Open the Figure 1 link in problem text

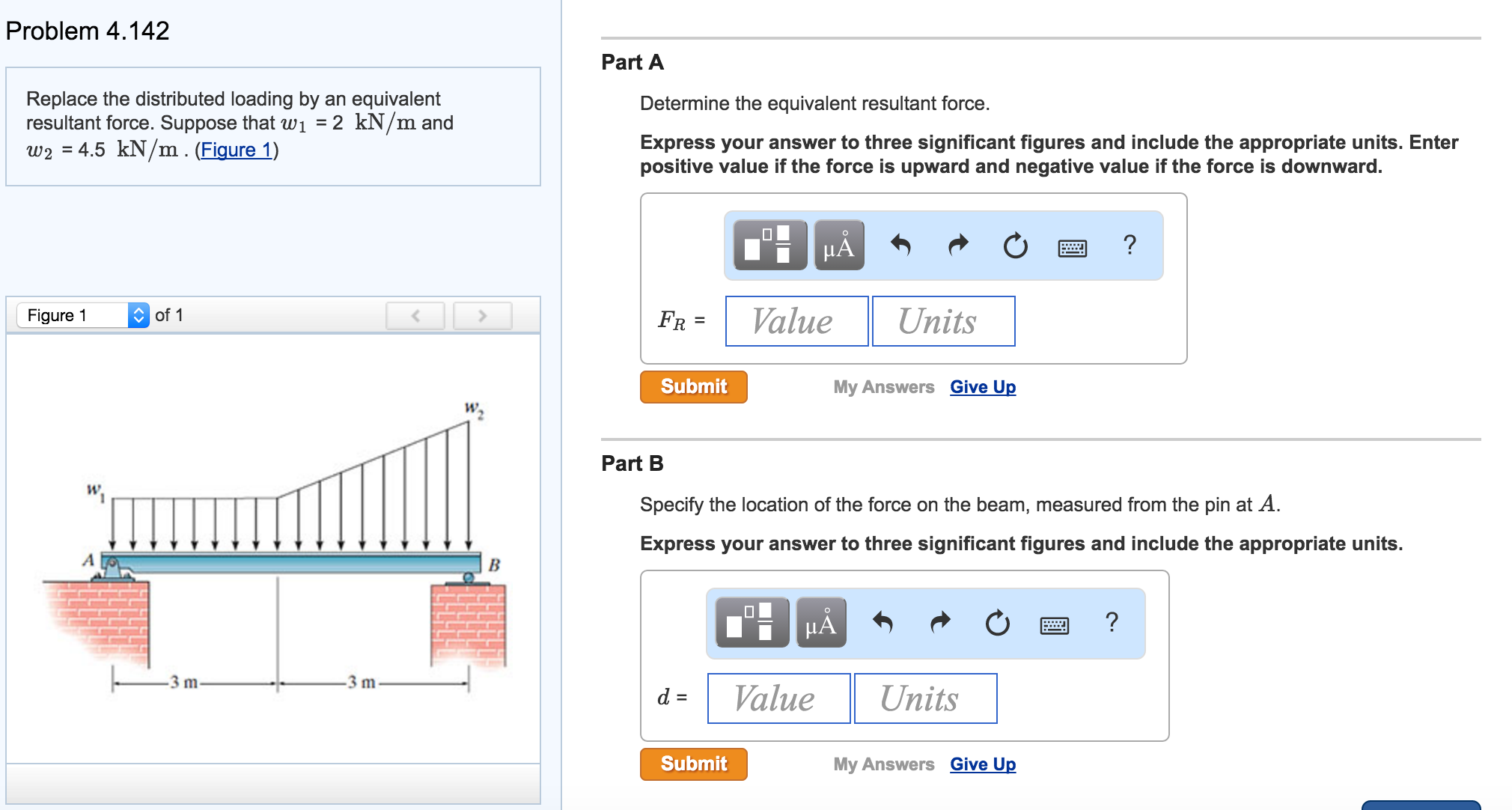pyautogui.click(x=236, y=150)
